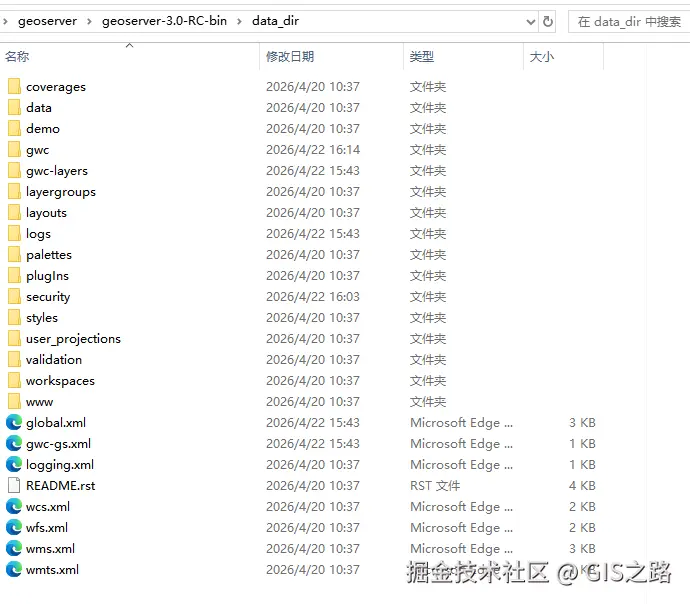This screenshot has height=604, width=690.
Task: Select the Edge icon of logging.xml
Action: pyautogui.click(x=14, y=465)
